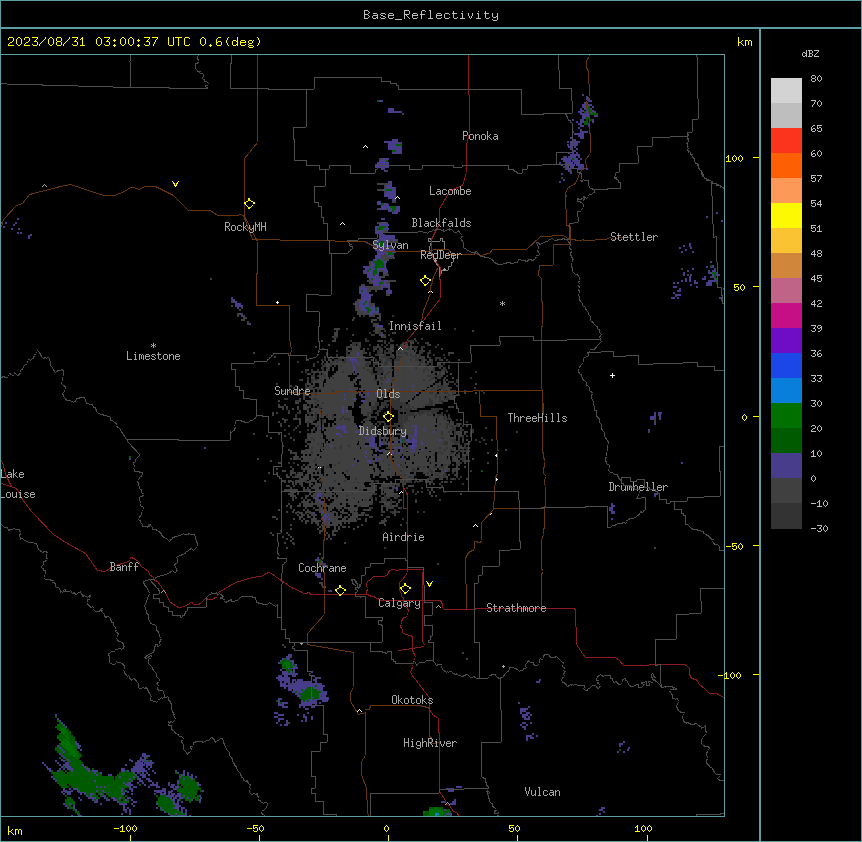
Task: Click the Cochrane city label
Action: pyautogui.click(x=322, y=568)
